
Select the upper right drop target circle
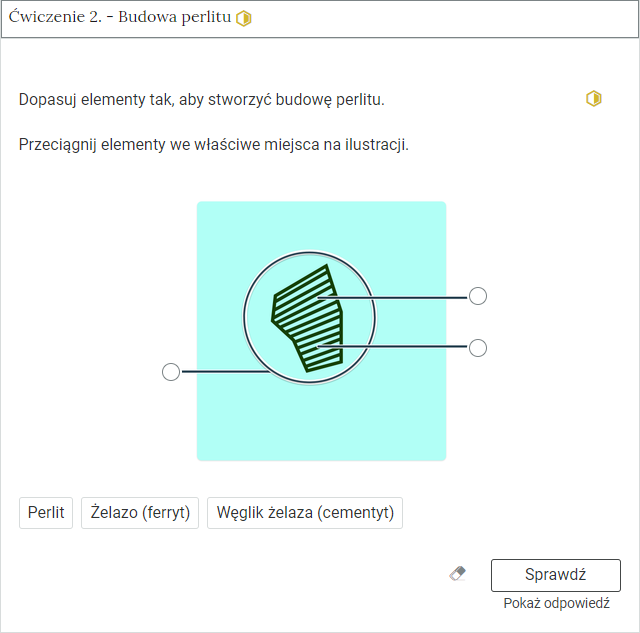click(478, 296)
